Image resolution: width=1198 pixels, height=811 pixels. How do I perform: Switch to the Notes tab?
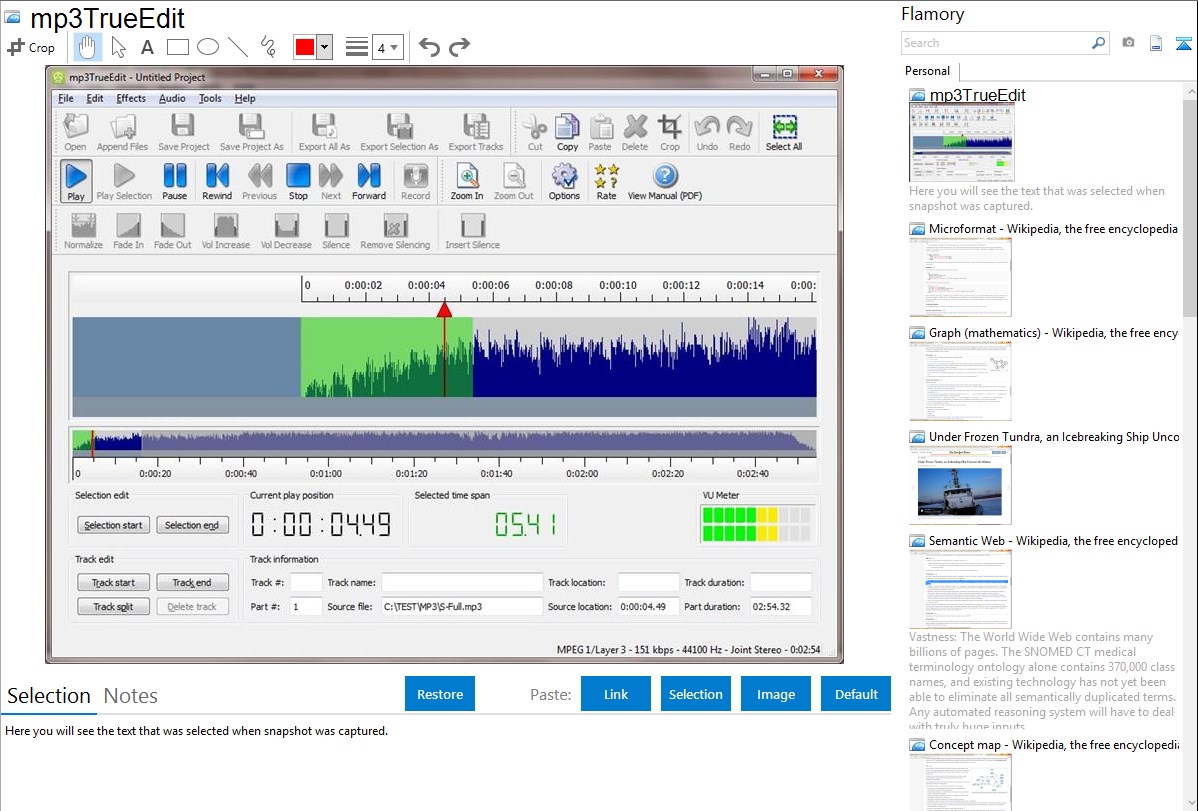[131, 696]
